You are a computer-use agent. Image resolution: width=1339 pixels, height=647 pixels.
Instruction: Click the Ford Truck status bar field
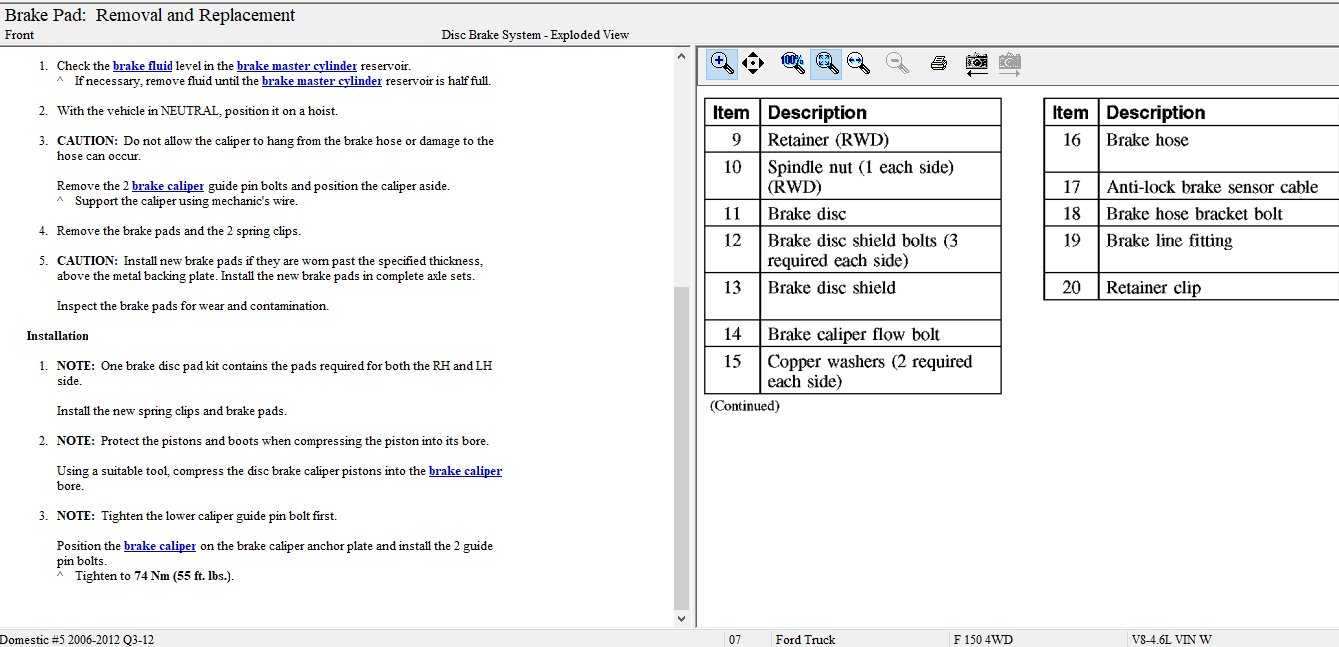coord(804,639)
